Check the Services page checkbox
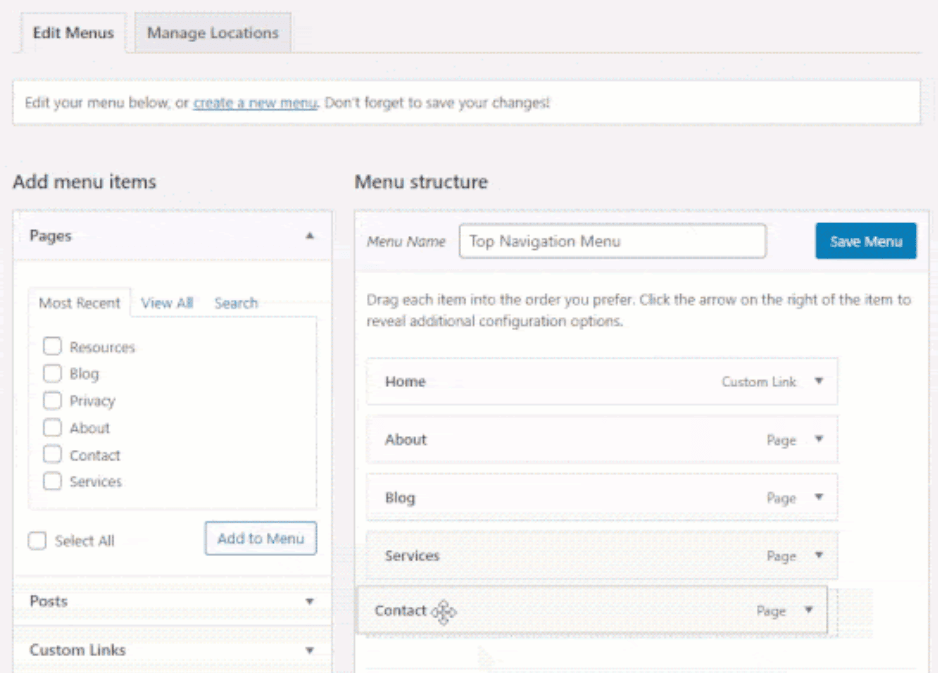This screenshot has height=673, width=938. pyautogui.click(x=52, y=481)
